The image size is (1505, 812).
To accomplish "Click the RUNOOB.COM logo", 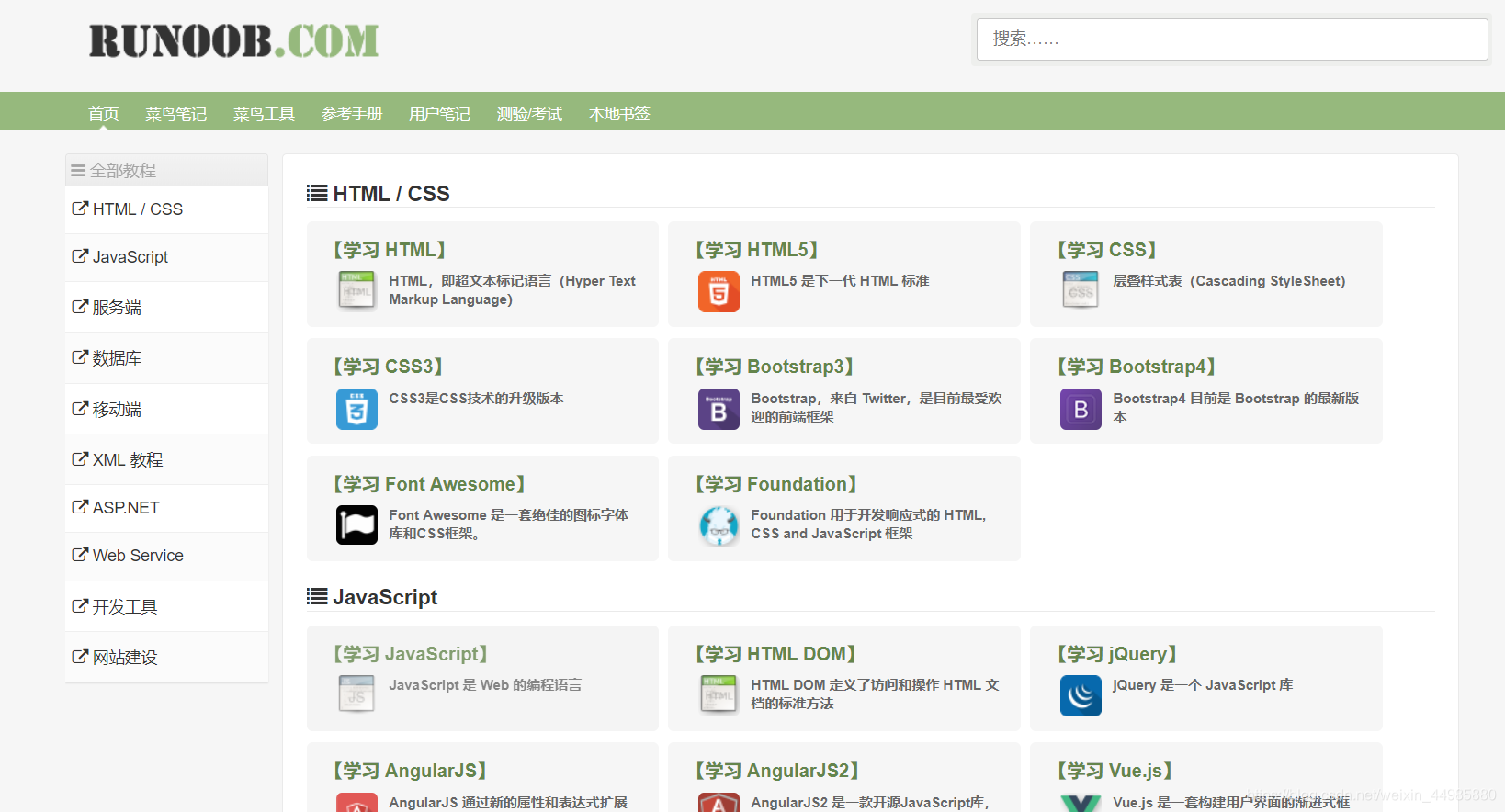I will (233, 41).
